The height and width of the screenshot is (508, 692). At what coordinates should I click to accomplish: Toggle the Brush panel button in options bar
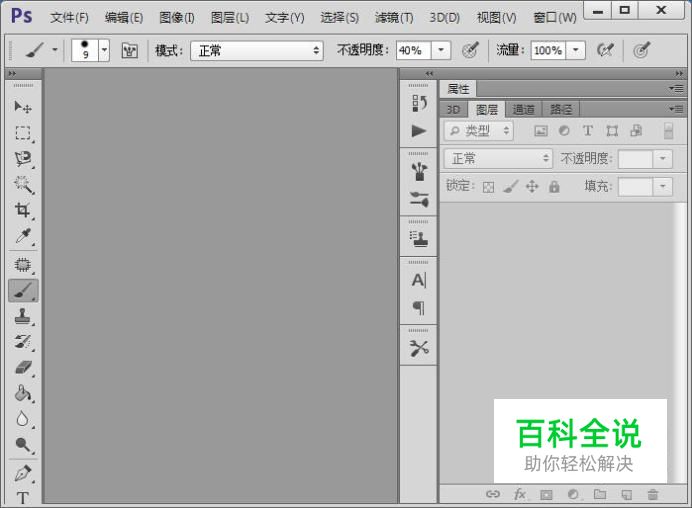(129, 51)
